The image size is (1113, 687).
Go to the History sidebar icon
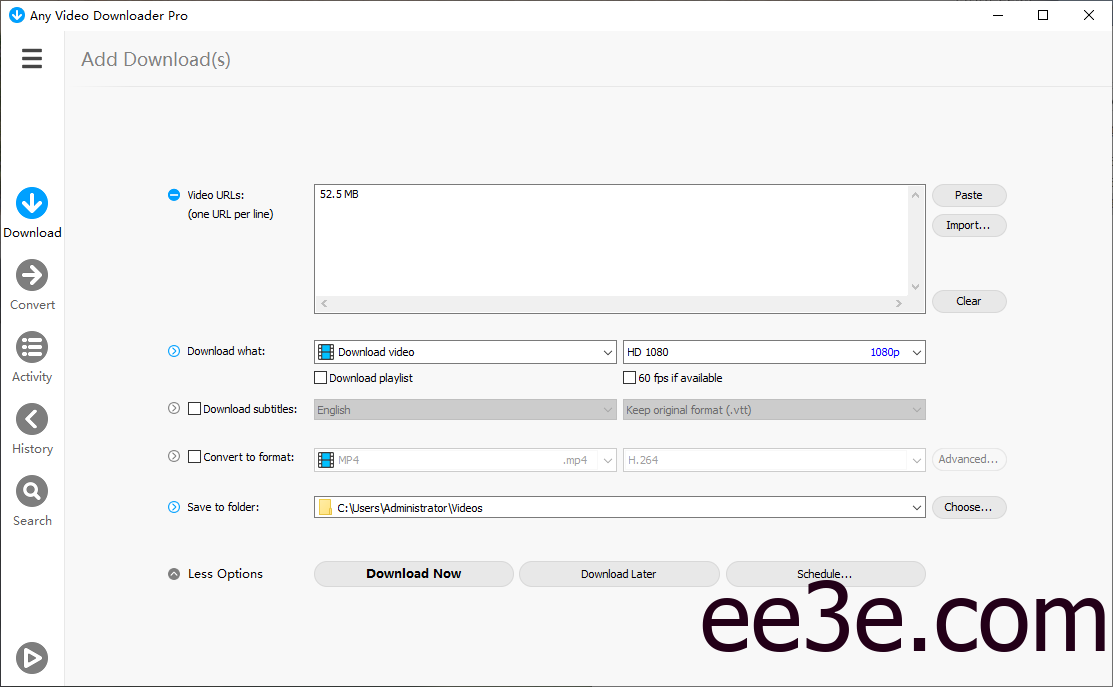point(32,420)
